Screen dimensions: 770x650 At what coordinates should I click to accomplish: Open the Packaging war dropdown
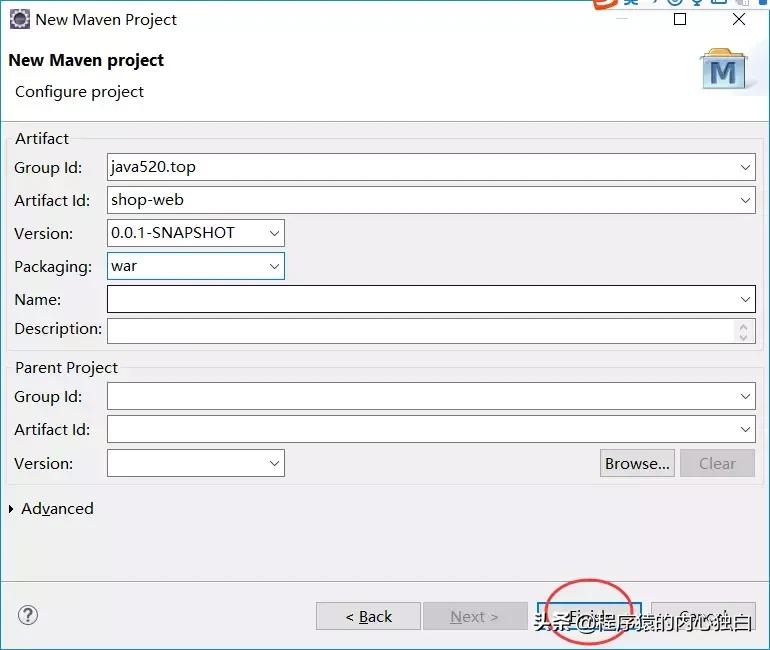click(274, 266)
